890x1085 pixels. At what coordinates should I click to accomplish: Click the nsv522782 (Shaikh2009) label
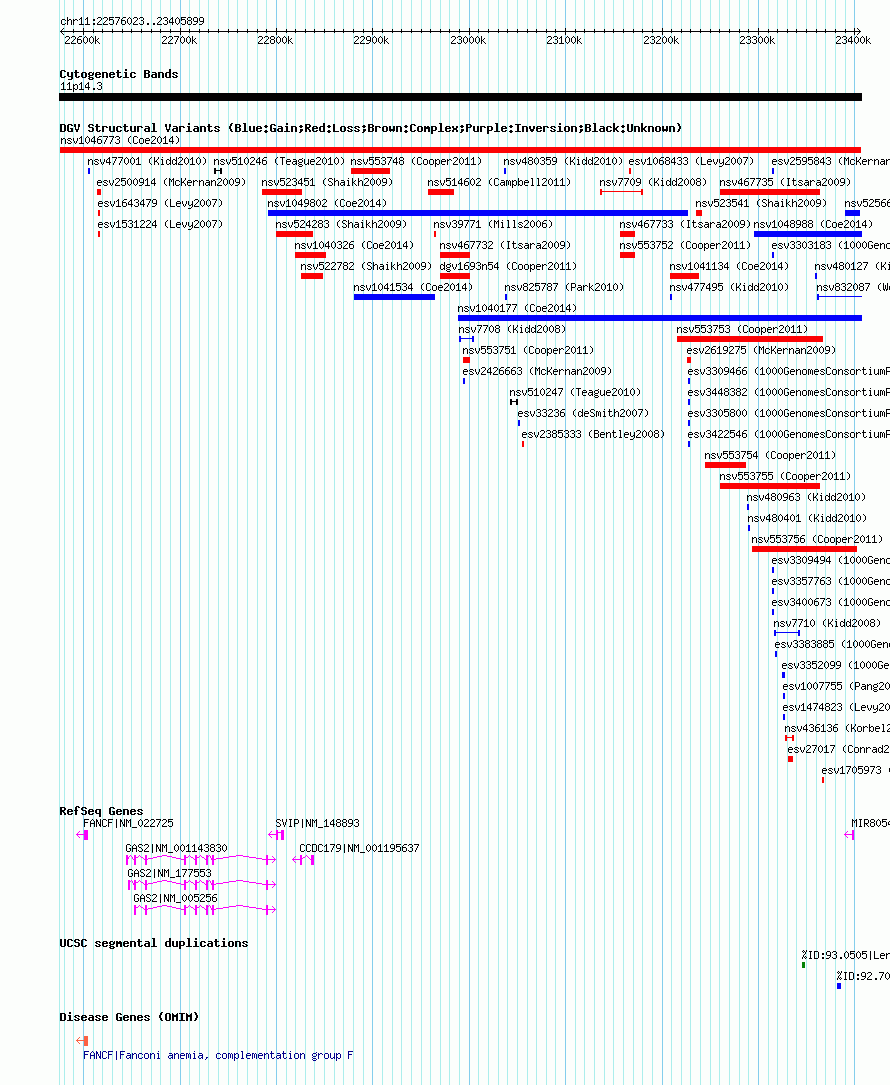coord(365,266)
